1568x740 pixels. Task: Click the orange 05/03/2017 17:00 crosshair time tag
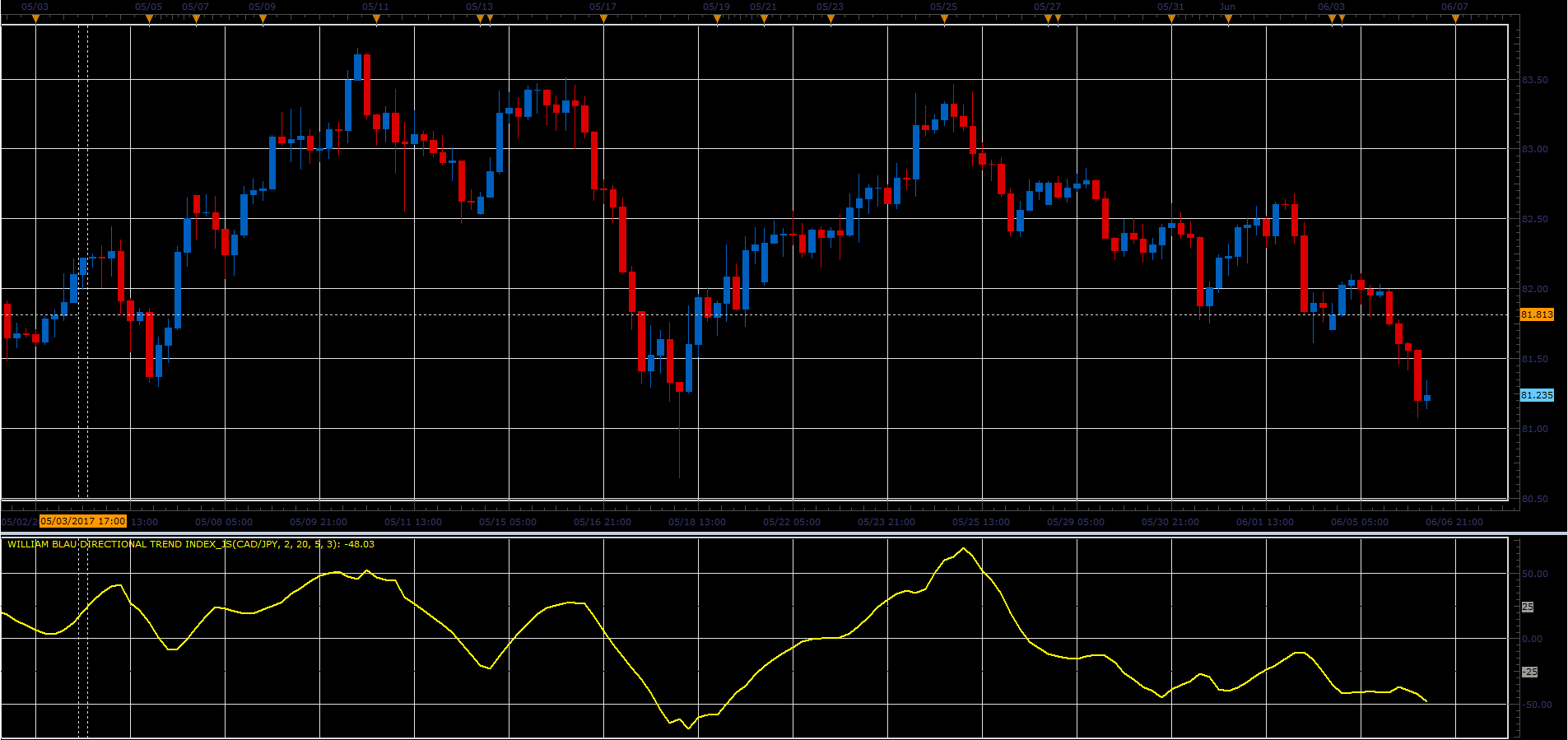[x=83, y=521]
